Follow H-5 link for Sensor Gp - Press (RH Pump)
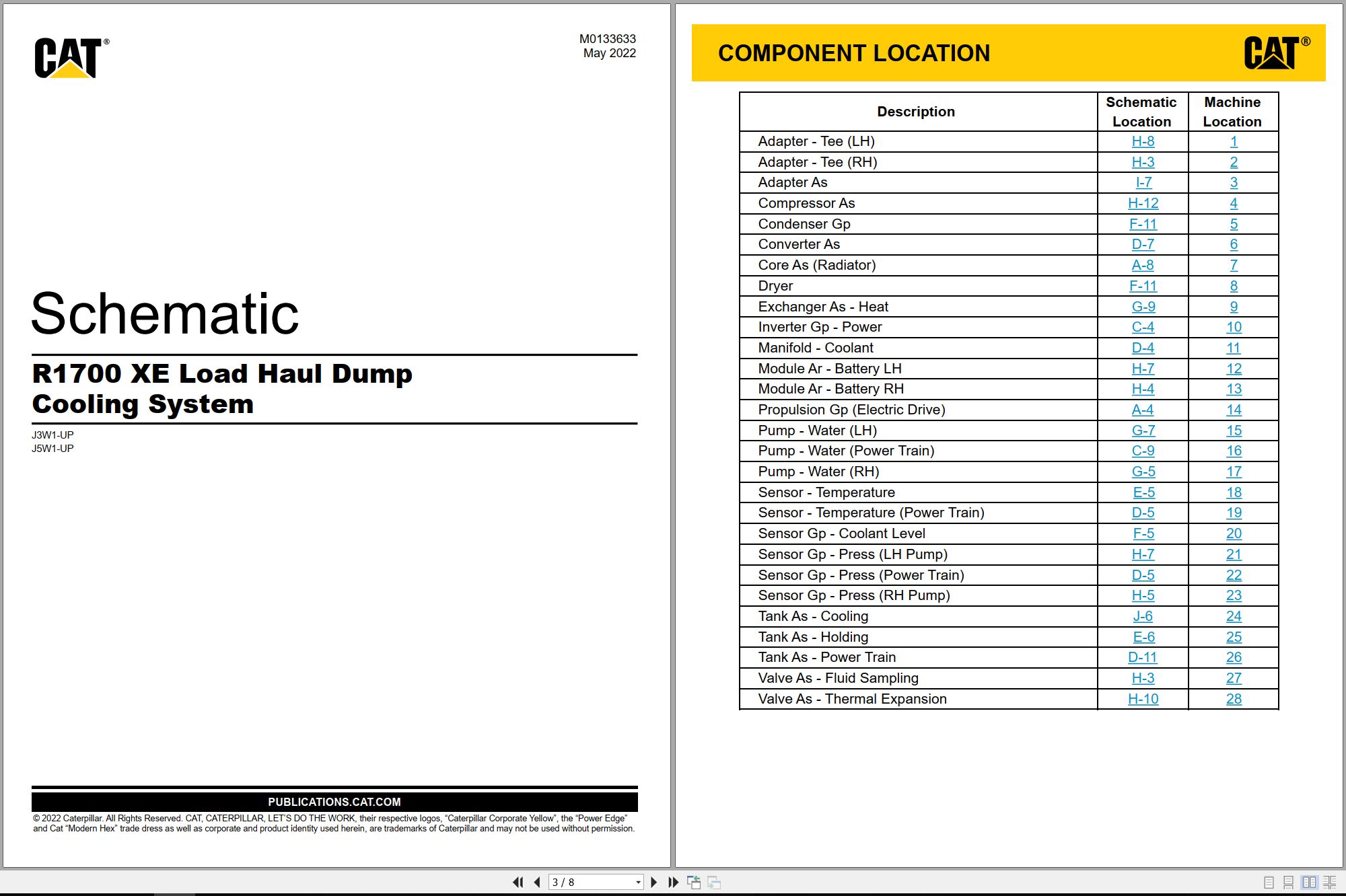Viewport: 1346px width, 896px height. (1143, 595)
